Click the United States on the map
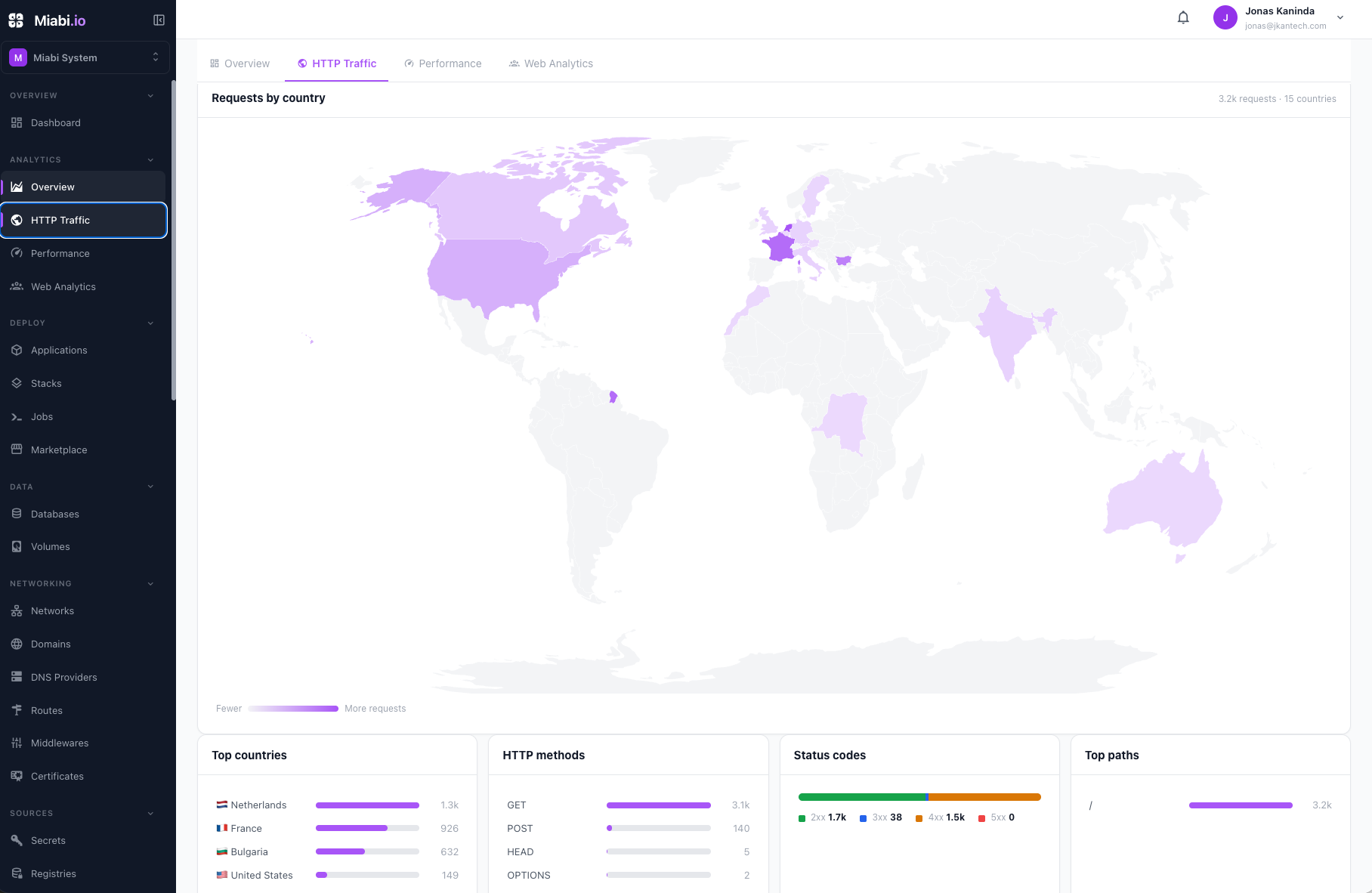1372x893 pixels. point(495,273)
